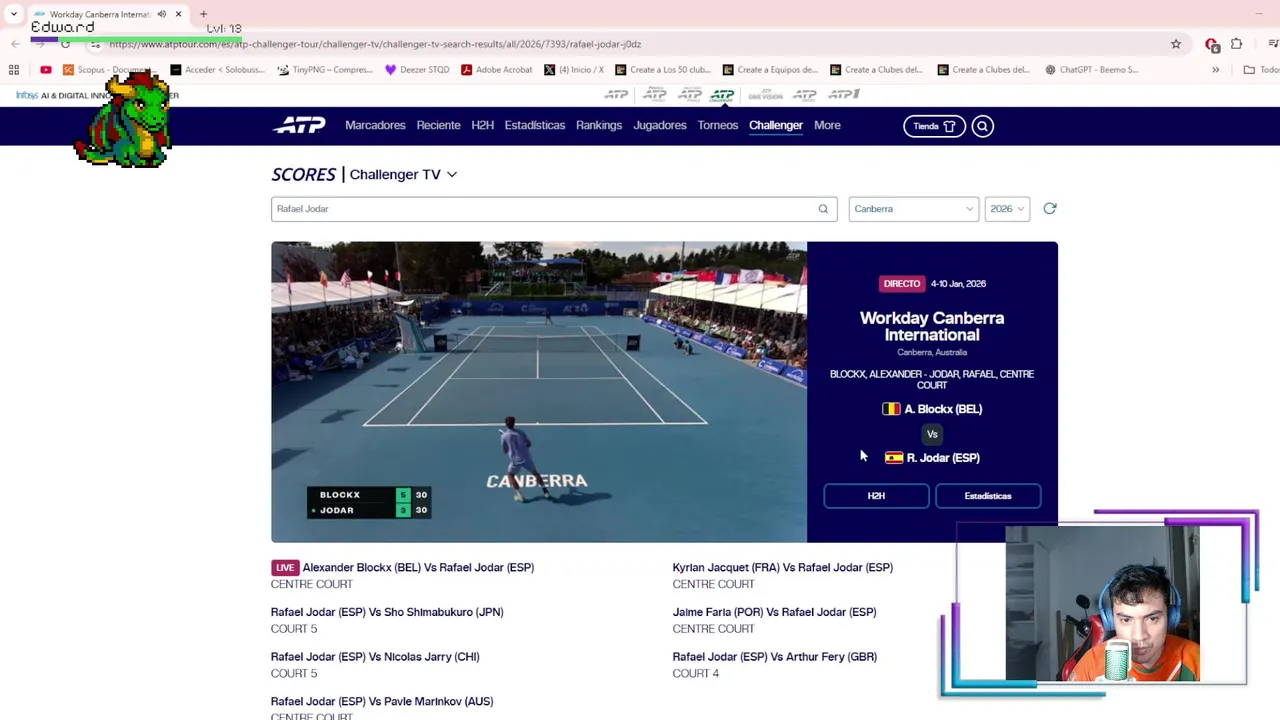This screenshot has height=720, width=1280.
Task: Open the X (Inicio / X) bookmark
Action: click(573, 70)
